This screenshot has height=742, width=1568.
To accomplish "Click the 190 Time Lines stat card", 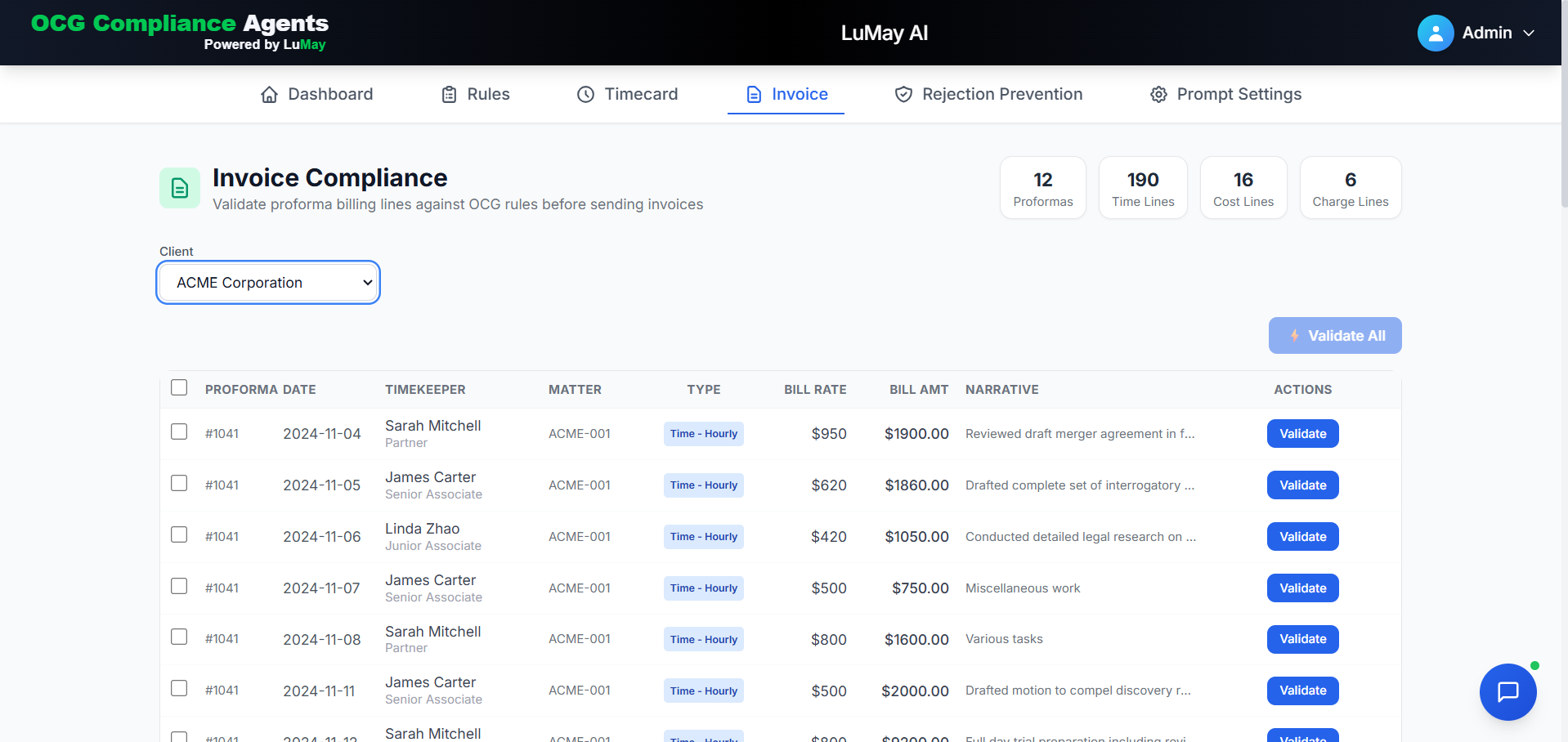I will [1143, 188].
